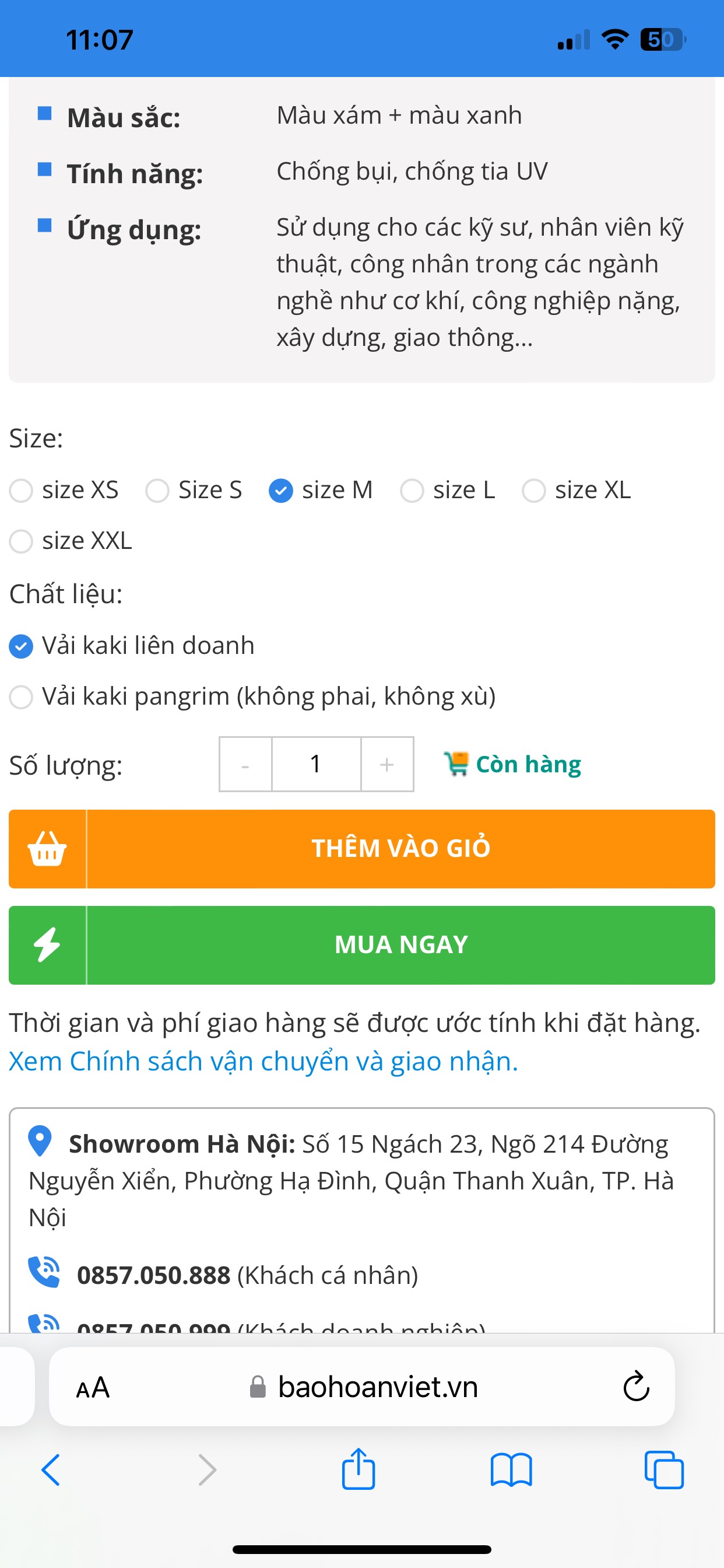Open the AA reader text options
The width and height of the screenshot is (724, 1568).
[93, 1388]
